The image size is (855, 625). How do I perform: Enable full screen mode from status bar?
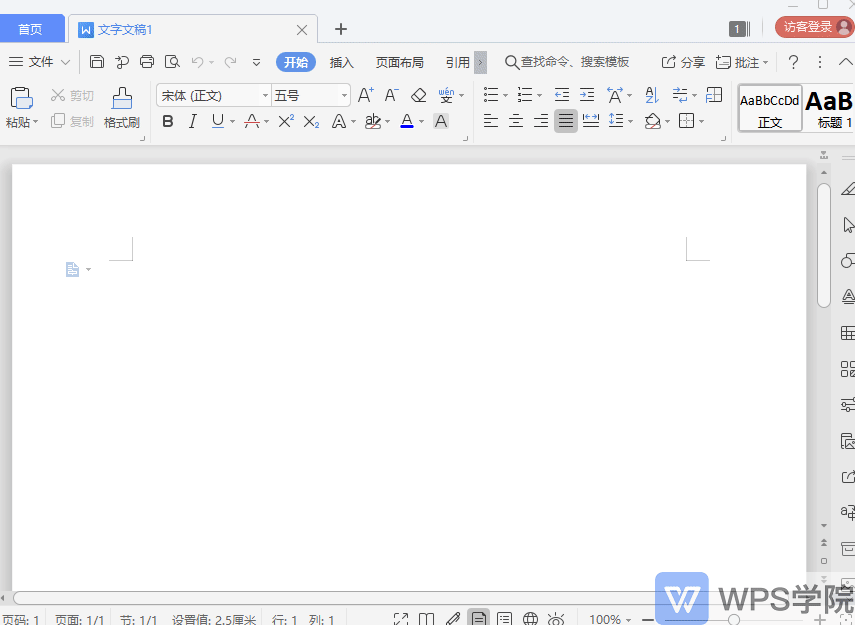402,616
